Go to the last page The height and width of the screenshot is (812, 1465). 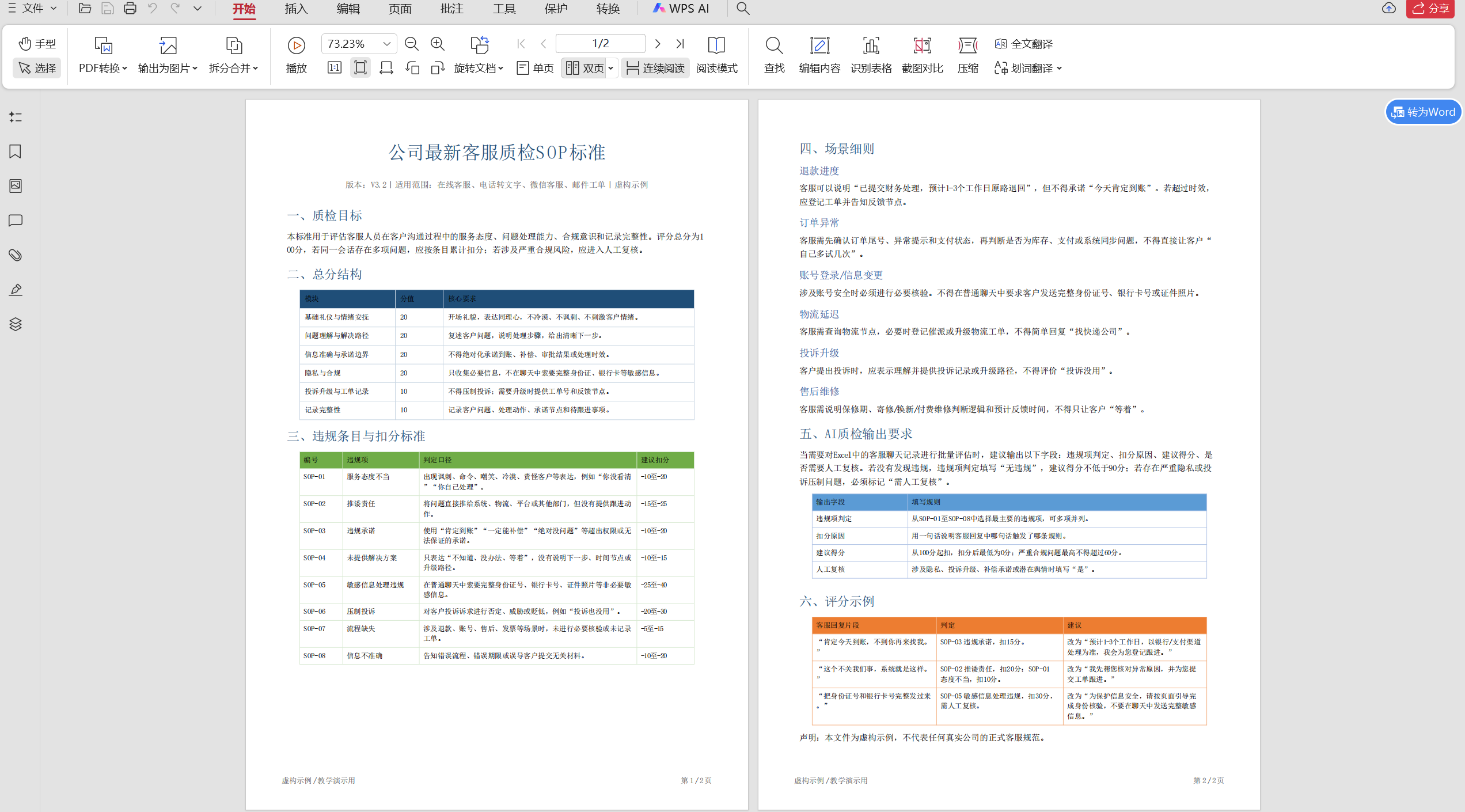[x=680, y=44]
